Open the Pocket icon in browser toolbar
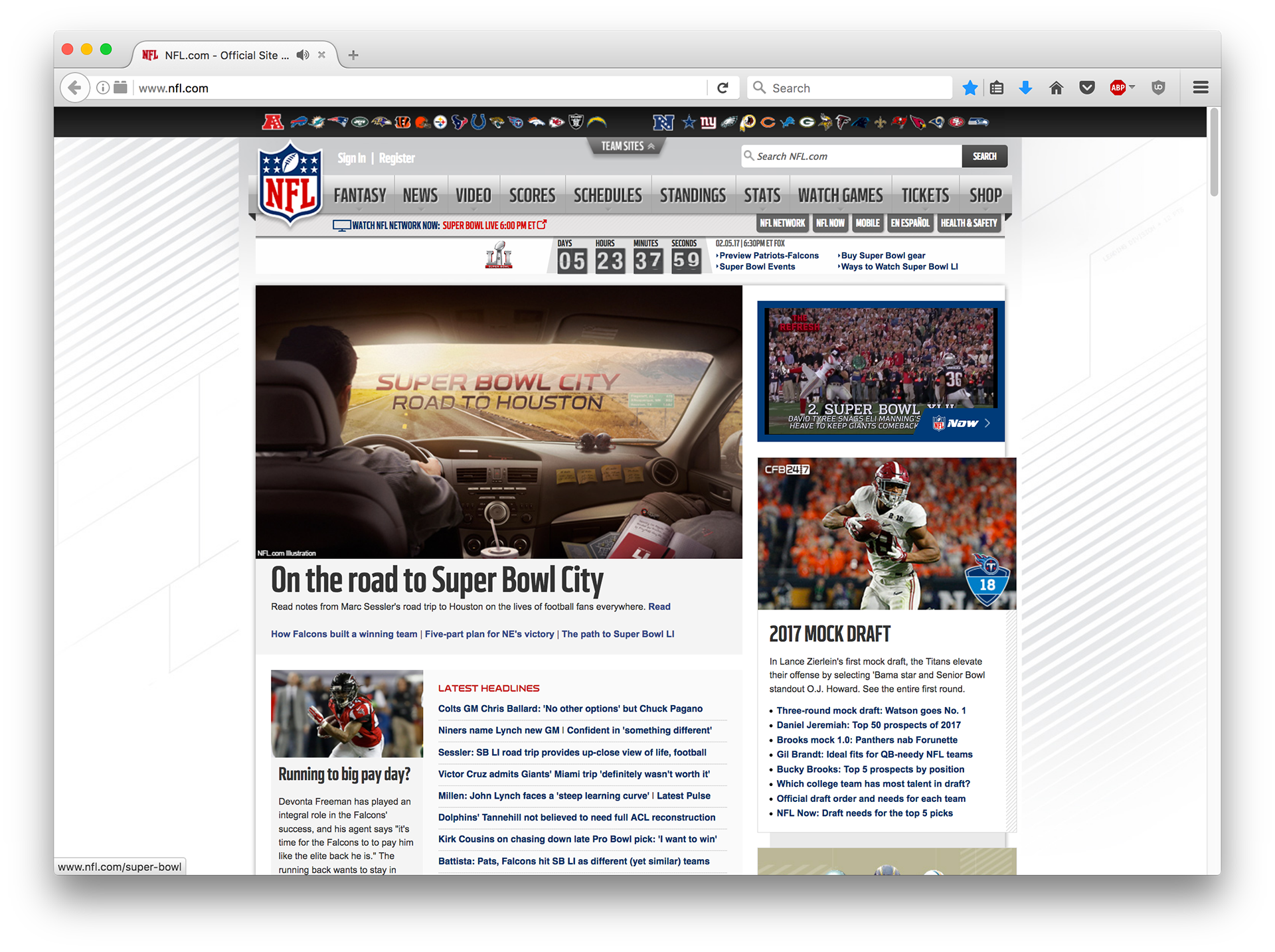The height and width of the screenshot is (952, 1275). pos(1087,88)
